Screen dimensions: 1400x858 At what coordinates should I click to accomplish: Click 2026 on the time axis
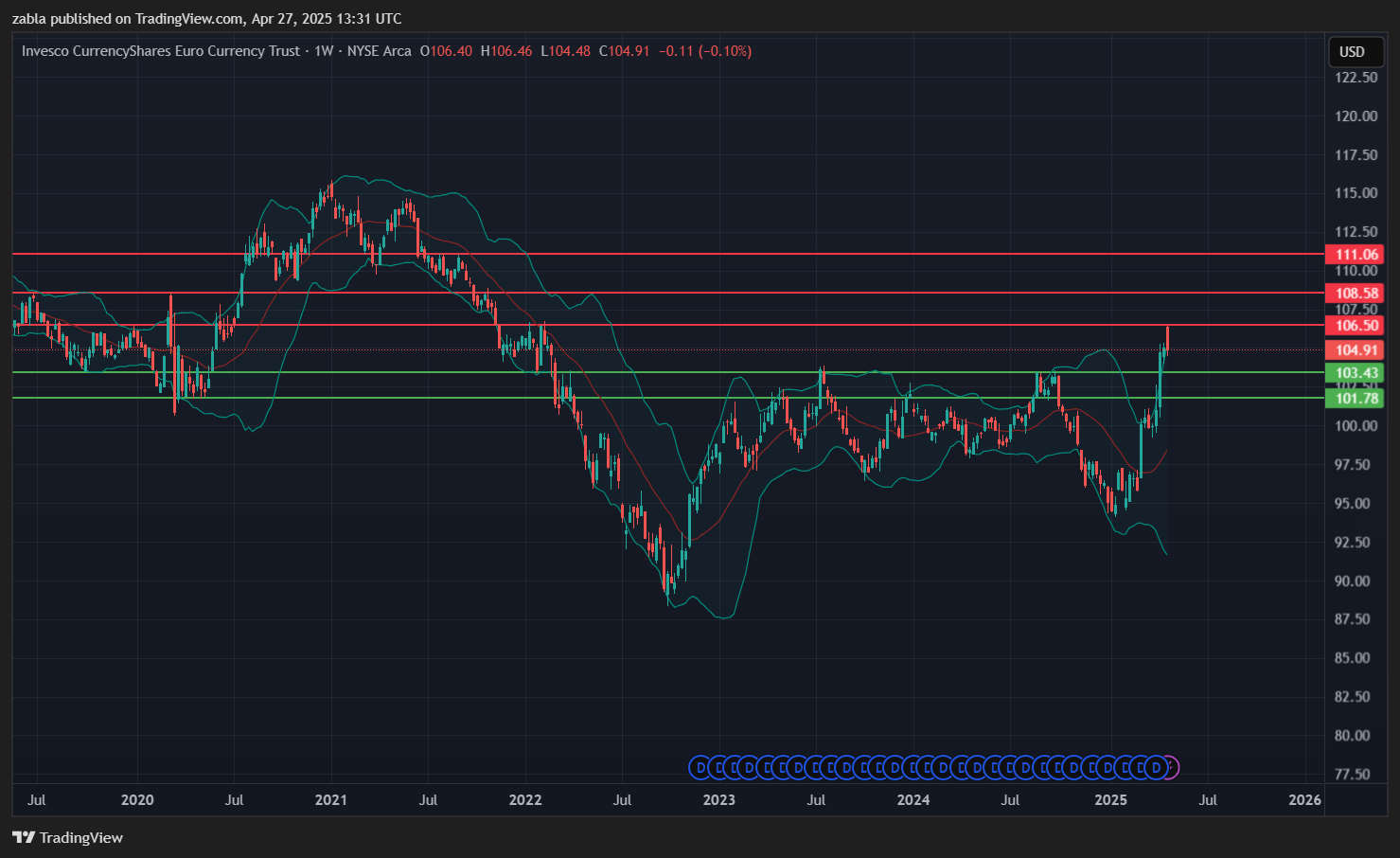(x=1304, y=800)
